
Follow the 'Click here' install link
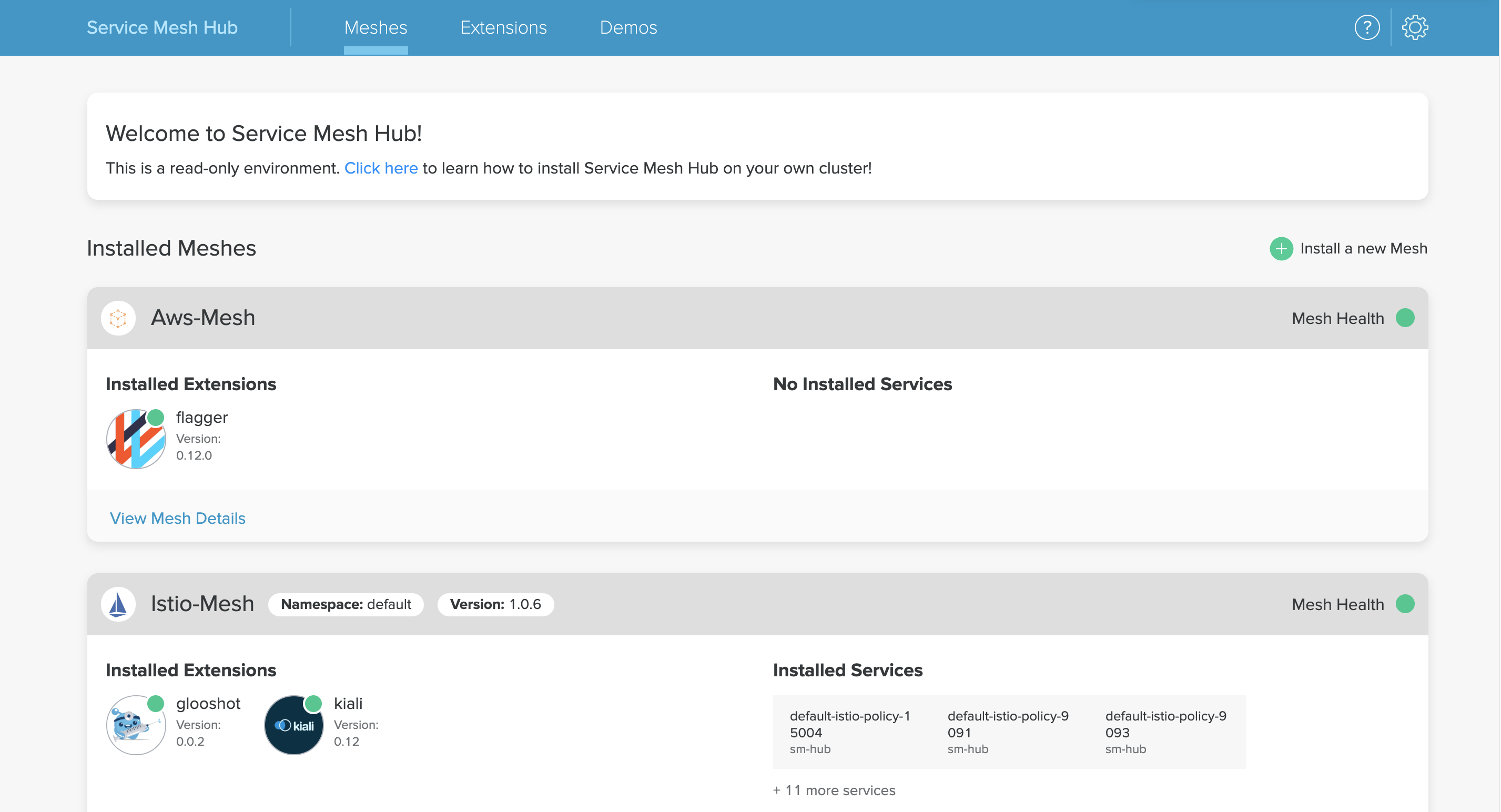point(380,168)
